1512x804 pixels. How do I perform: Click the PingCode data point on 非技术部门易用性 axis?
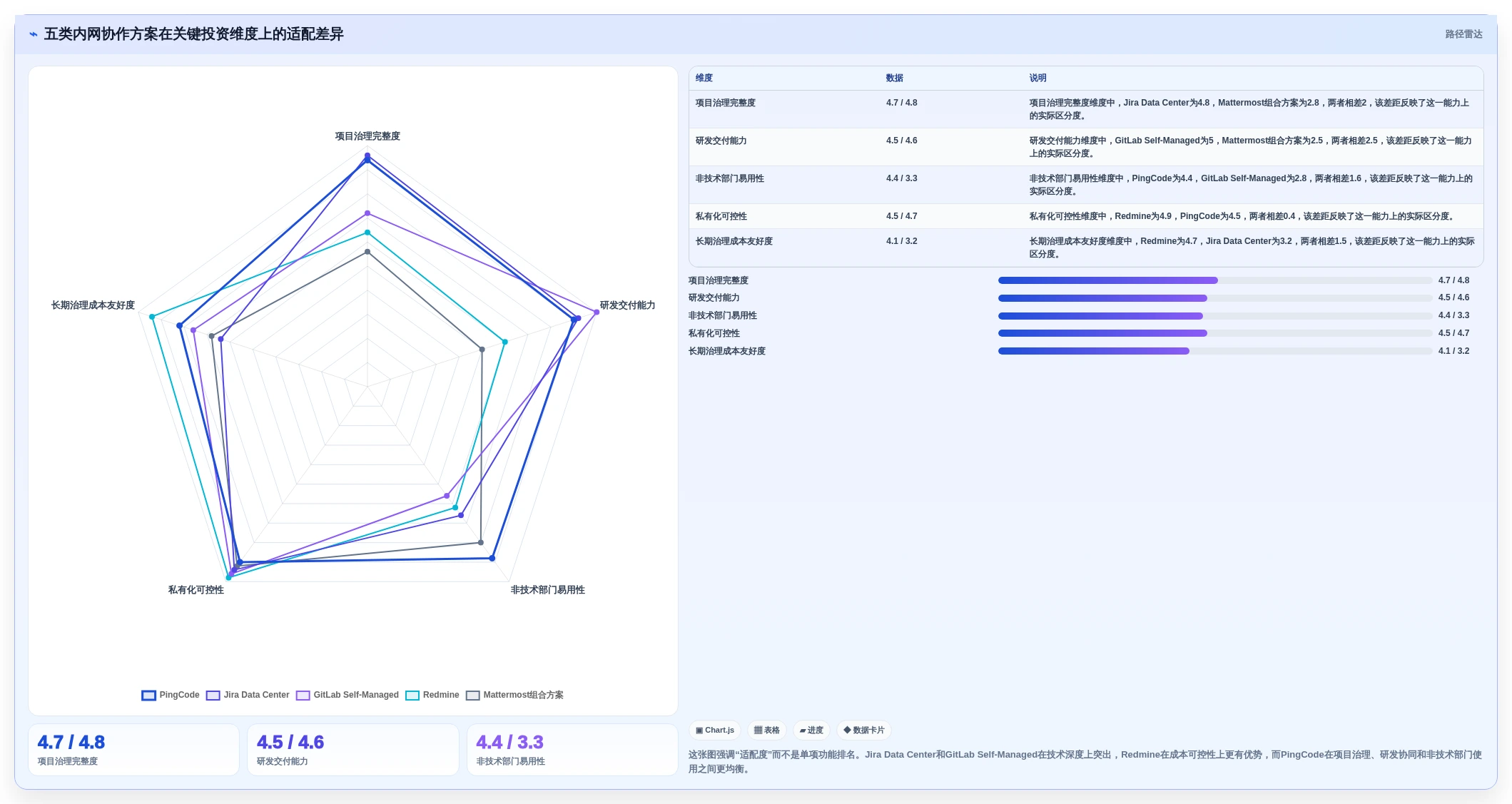point(492,559)
